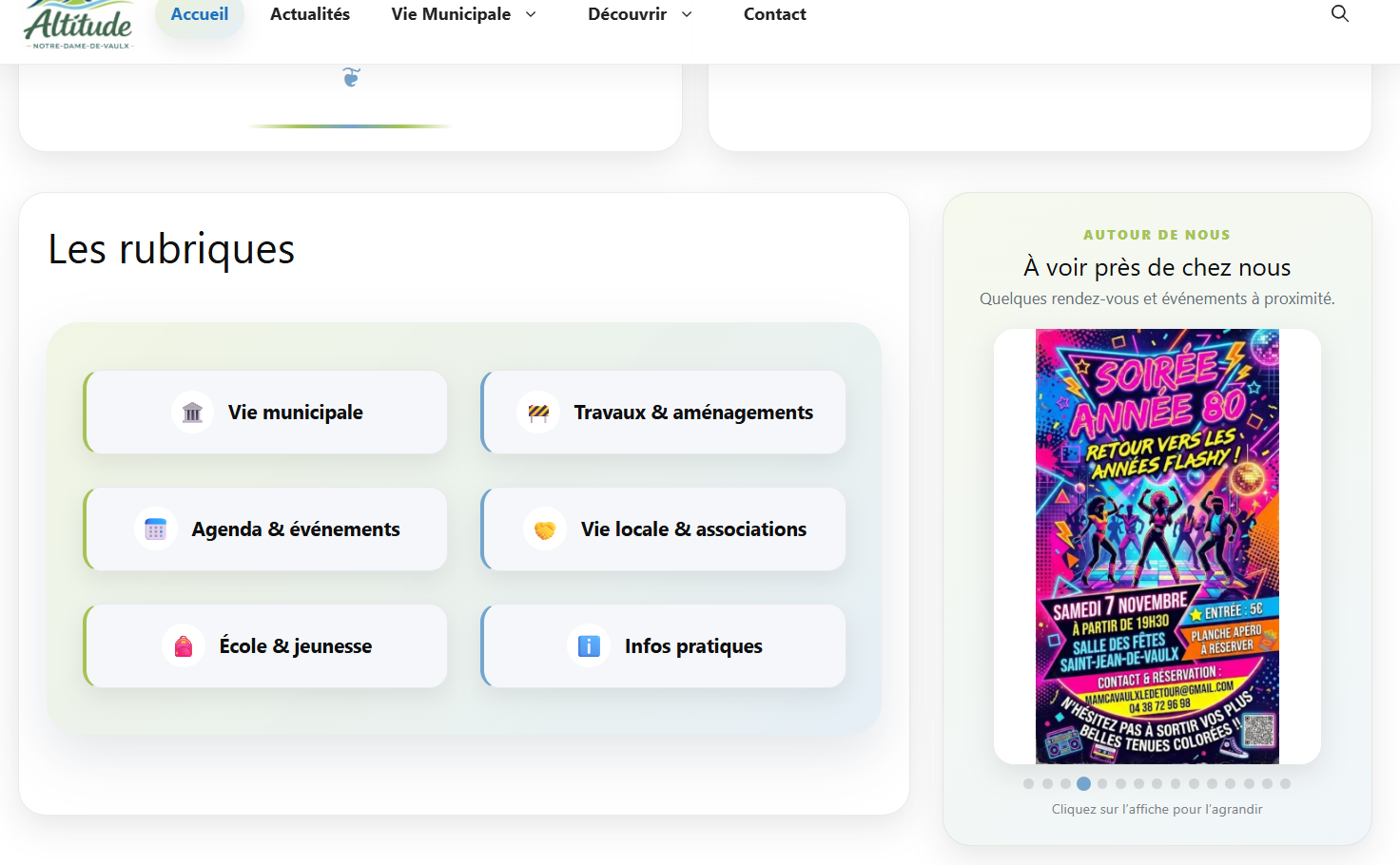This screenshot has width=1400, height=865.
Task: Select the second carousel pagination dot
Action: click(x=1047, y=784)
